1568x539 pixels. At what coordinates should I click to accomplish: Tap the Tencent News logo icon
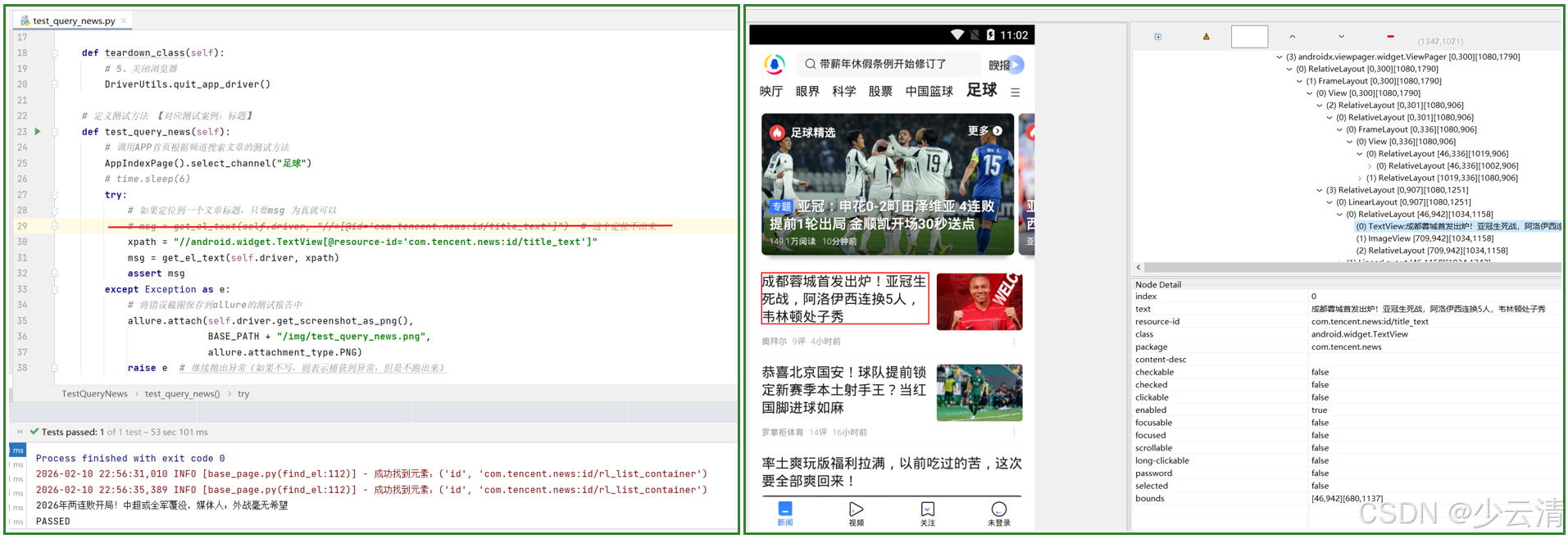click(x=775, y=64)
